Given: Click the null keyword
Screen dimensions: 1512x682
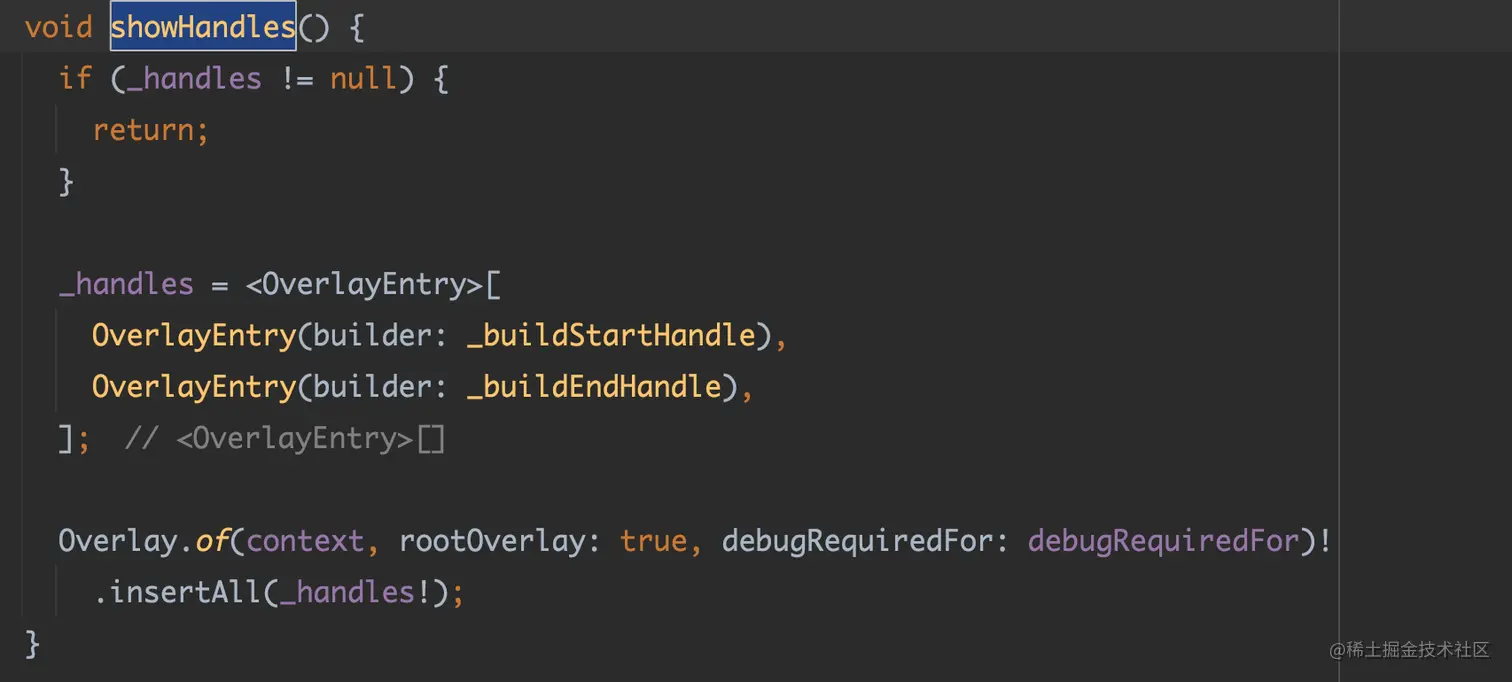Looking at the screenshot, I should [x=363, y=78].
